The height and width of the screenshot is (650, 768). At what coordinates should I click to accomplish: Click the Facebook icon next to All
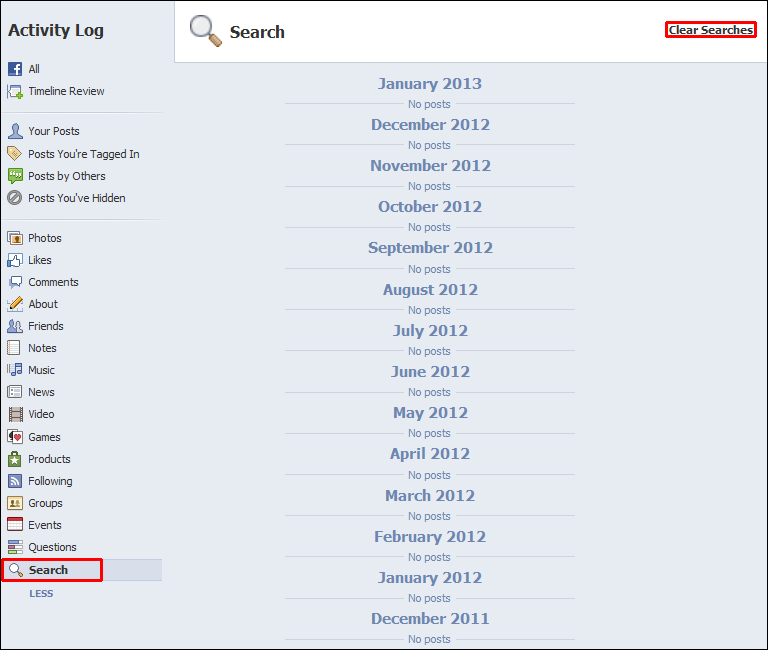point(15,69)
